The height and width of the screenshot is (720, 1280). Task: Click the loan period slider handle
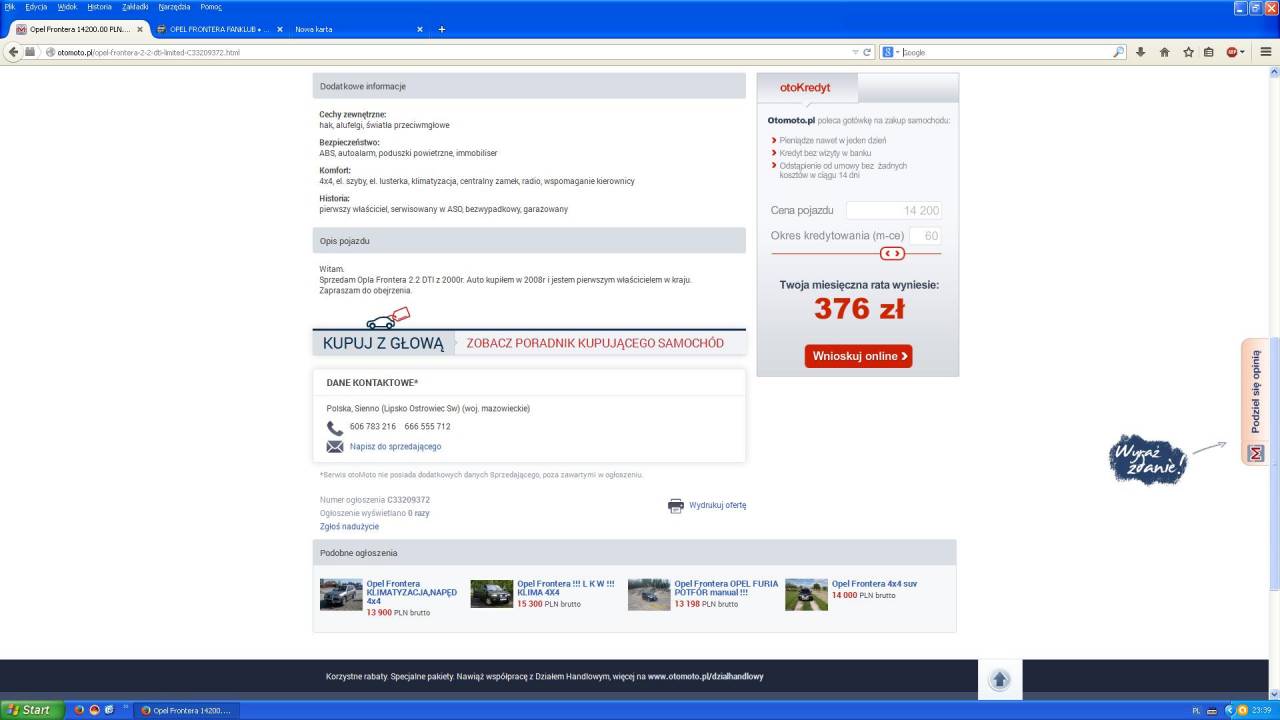point(892,254)
